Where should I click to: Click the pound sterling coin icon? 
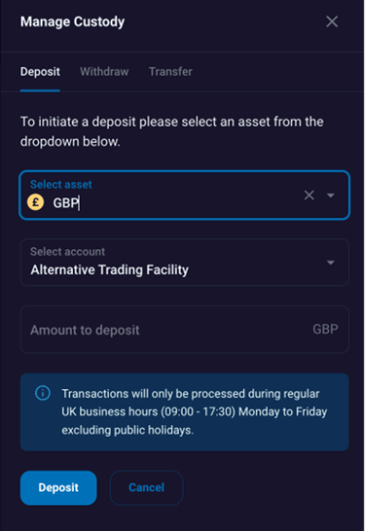click(36, 202)
